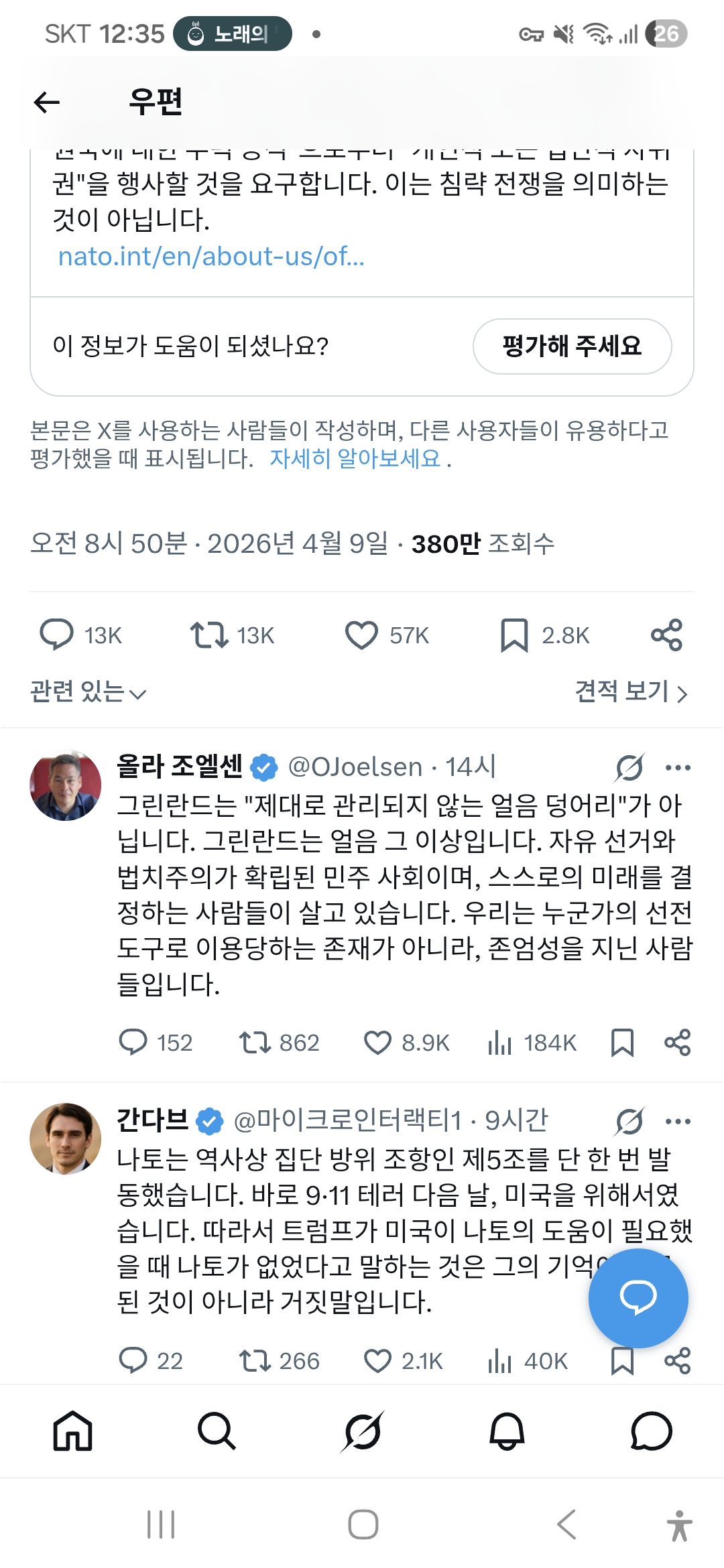The image size is (724, 1568).
Task: Like the main post with 57K likes
Action: (x=361, y=635)
